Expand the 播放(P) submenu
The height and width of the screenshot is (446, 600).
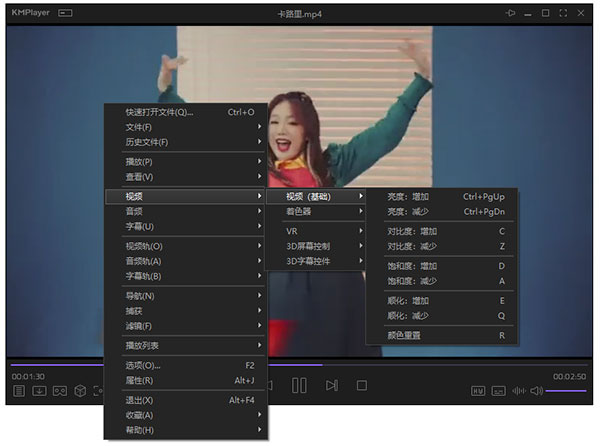click(x=186, y=162)
